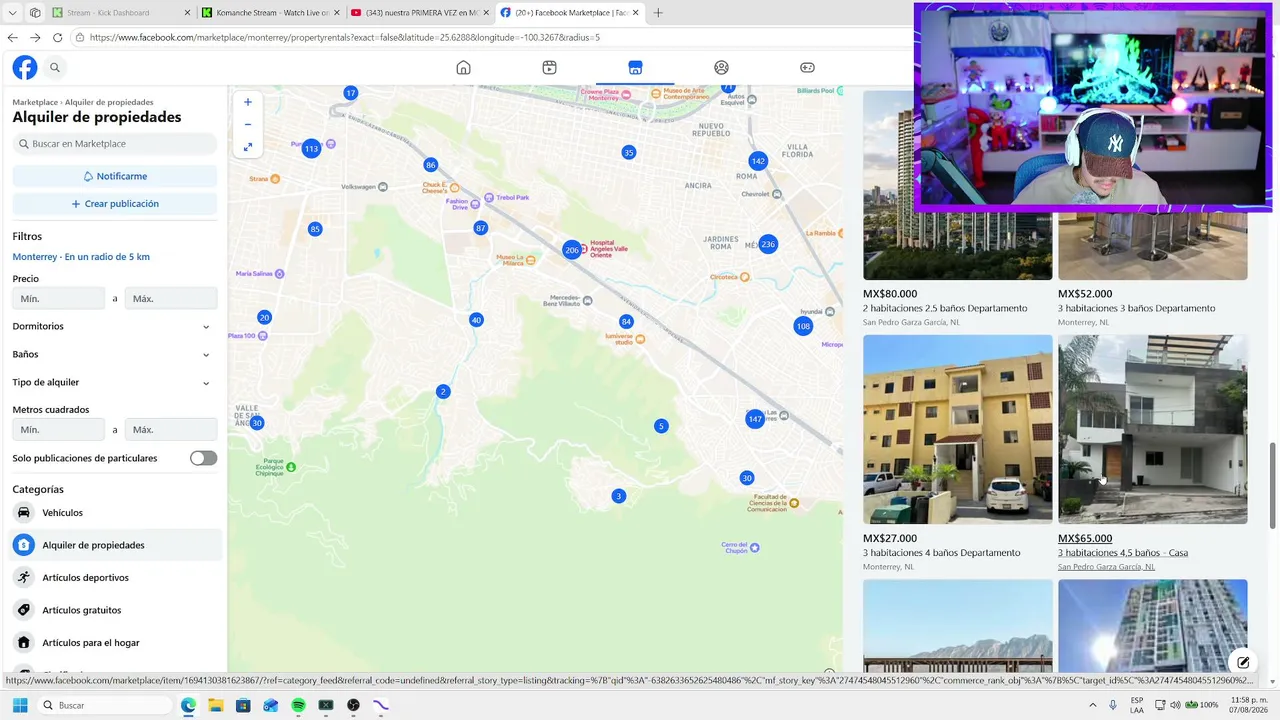The height and width of the screenshot is (720, 1280).
Task: Click the 108 map cluster marker
Action: click(x=803, y=326)
